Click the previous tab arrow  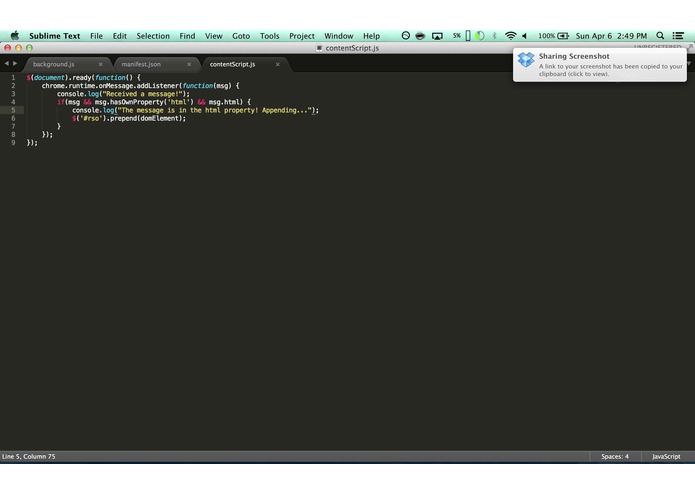coord(7,63)
